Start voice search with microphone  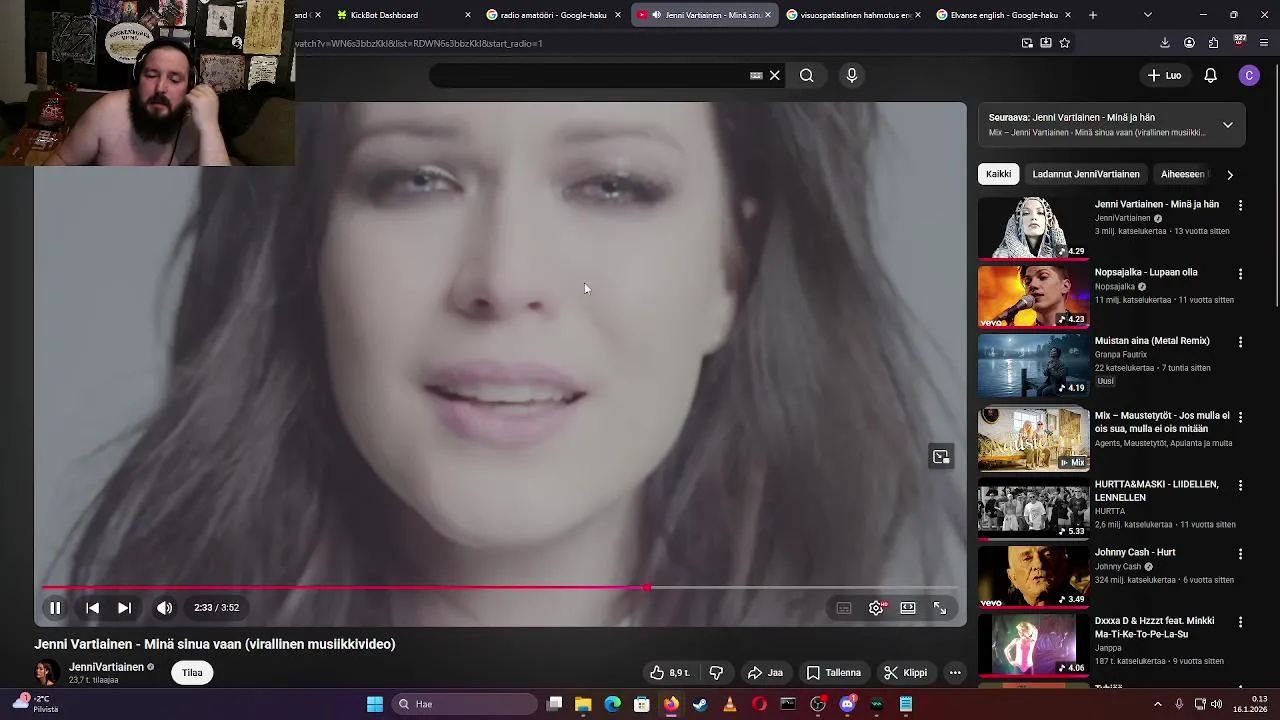(x=852, y=75)
